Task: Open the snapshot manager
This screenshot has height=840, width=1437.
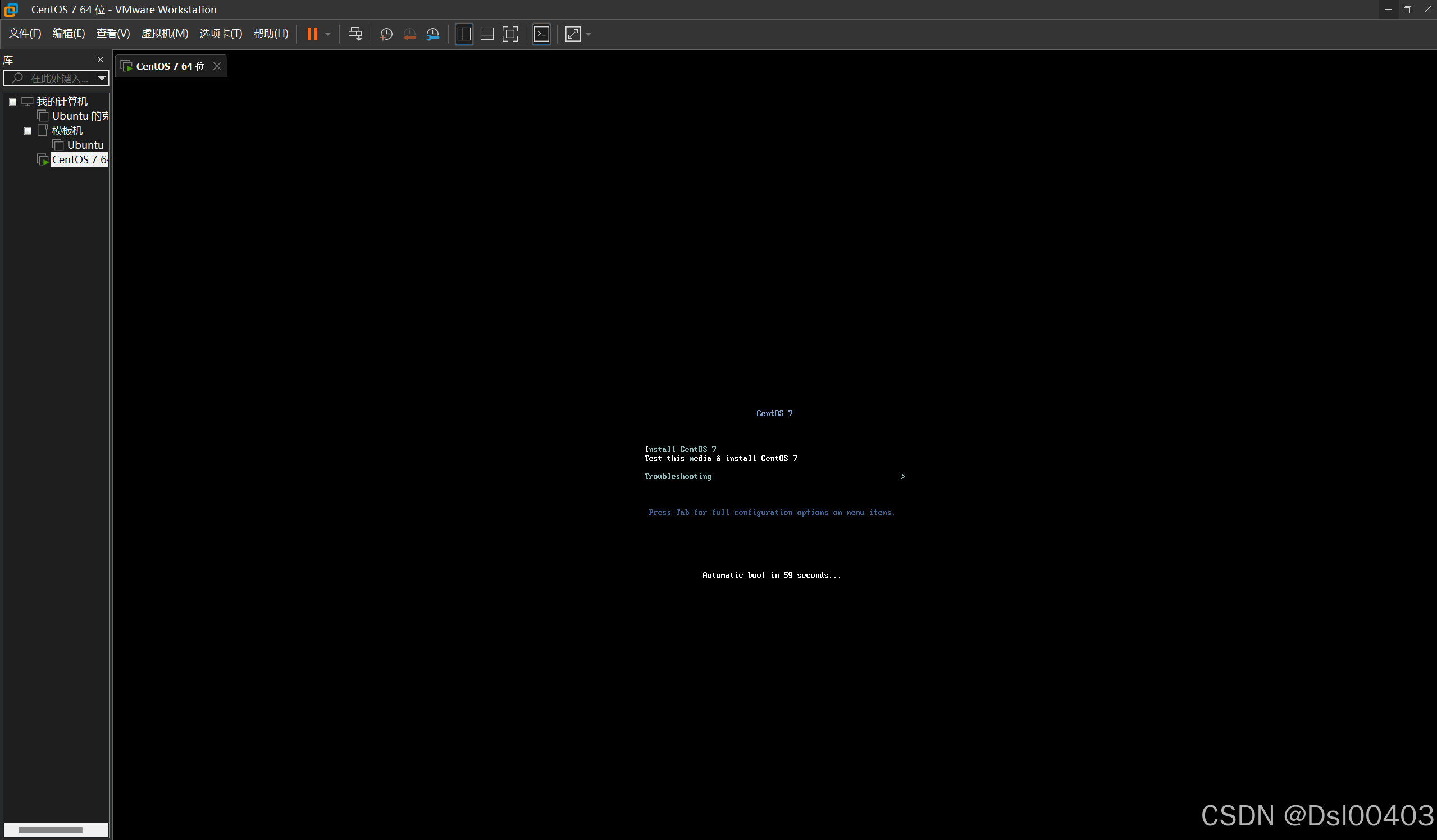Action: point(433,34)
